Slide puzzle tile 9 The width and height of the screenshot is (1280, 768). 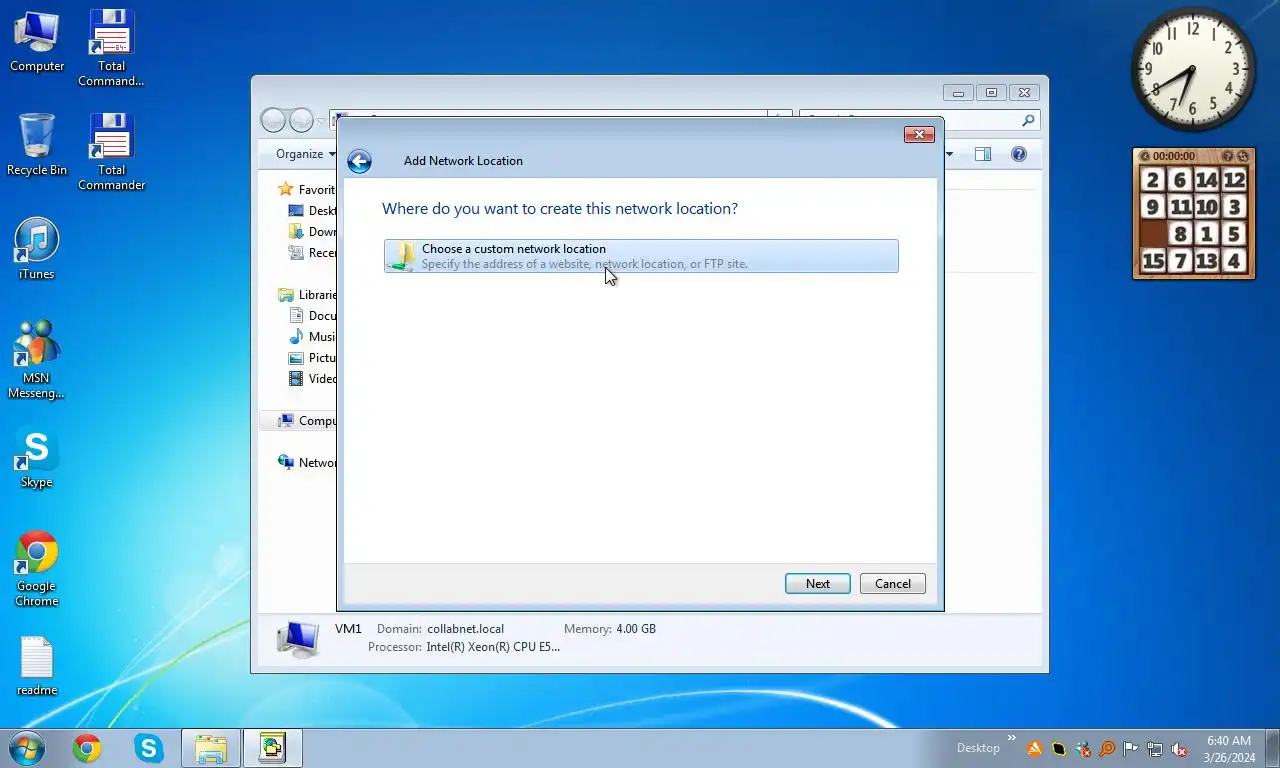point(1153,207)
